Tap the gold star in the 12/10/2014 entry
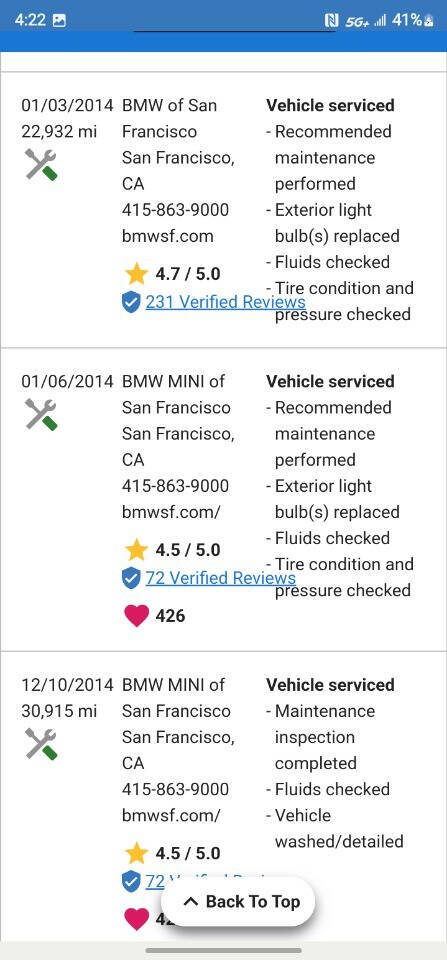Image resolution: width=447 pixels, height=960 pixels. coord(136,853)
